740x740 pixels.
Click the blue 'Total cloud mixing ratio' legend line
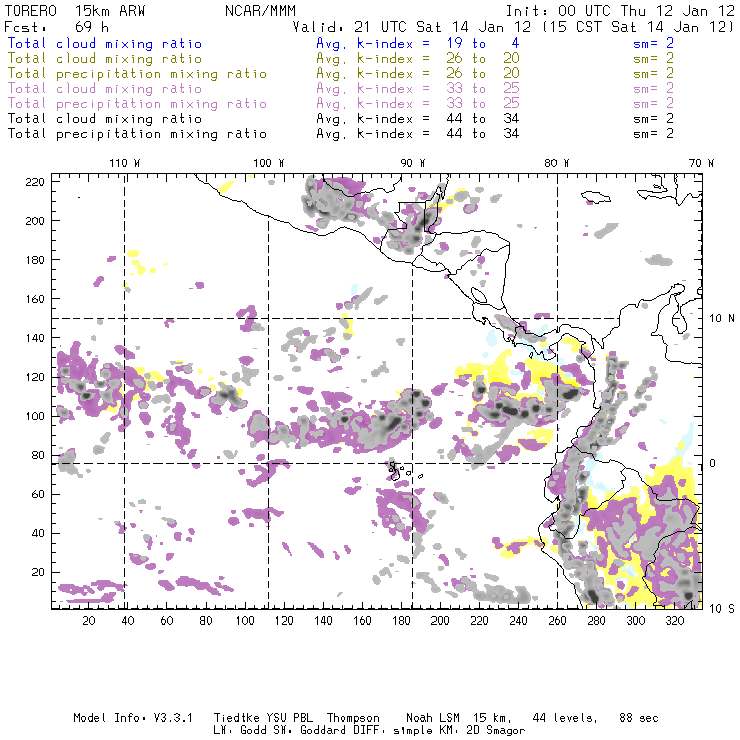coord(105,43)
